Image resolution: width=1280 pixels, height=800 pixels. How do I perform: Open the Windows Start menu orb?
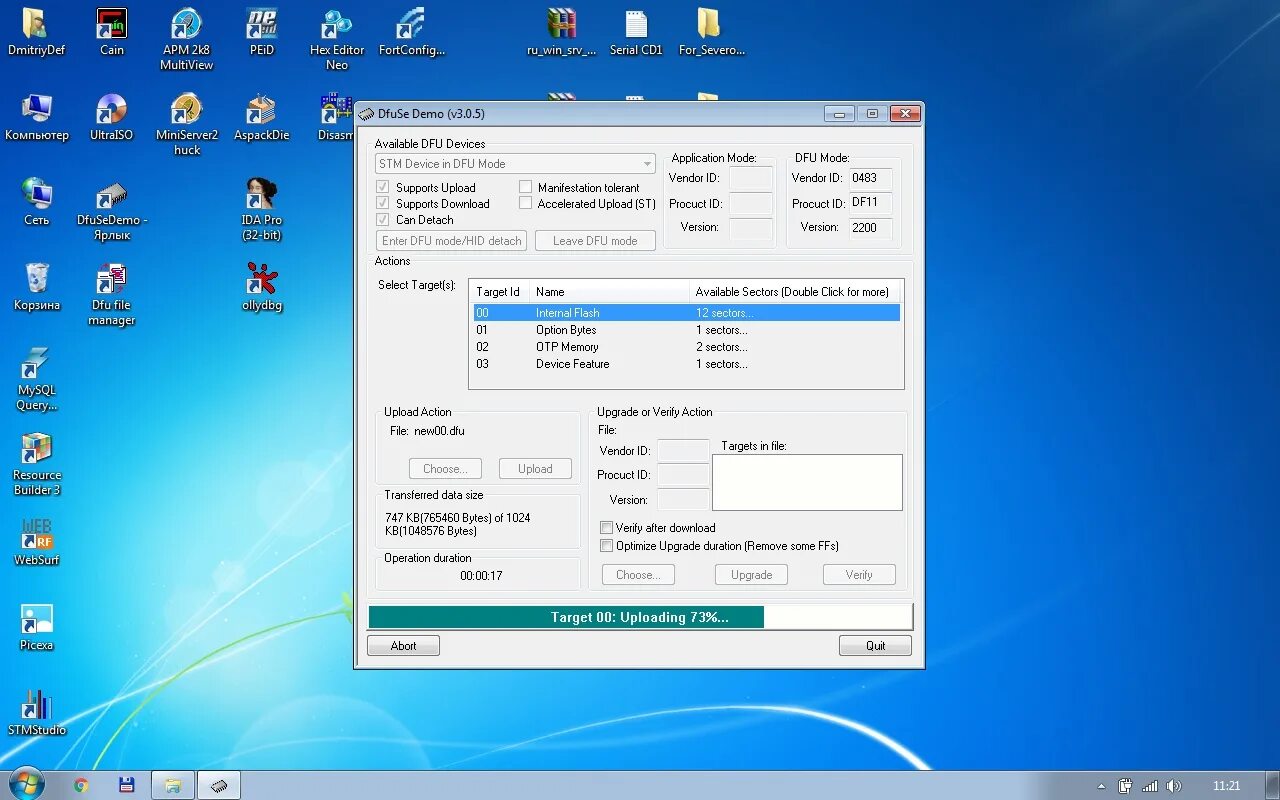(x=25, y=784)
